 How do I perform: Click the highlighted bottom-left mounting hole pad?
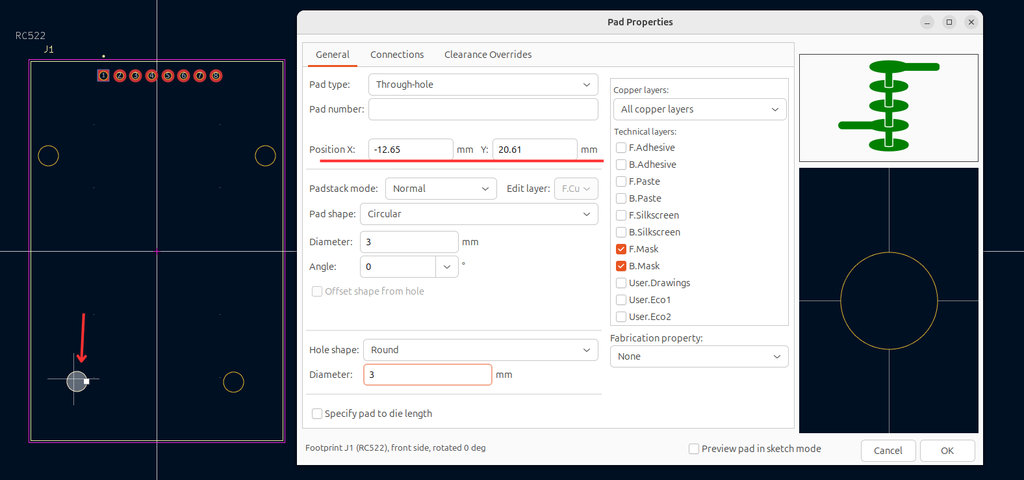point(76,380)
